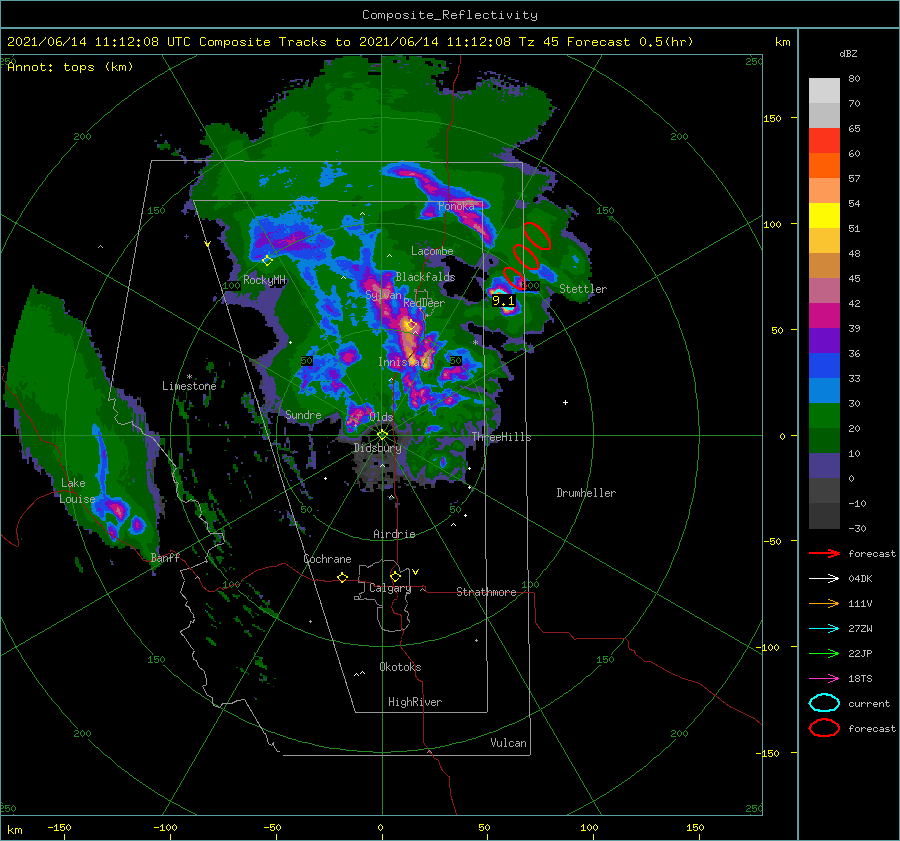
Task: Click the Drumheller town label
Action: (586, 493)
